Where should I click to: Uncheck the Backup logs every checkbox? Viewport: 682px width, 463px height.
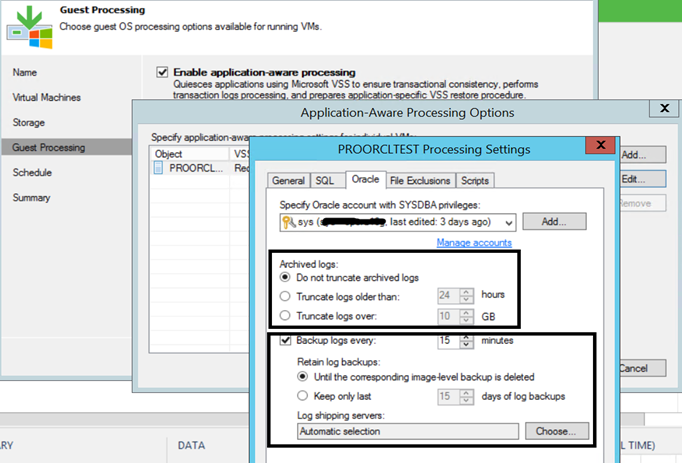pyautogui.click(x=286, y=341)
